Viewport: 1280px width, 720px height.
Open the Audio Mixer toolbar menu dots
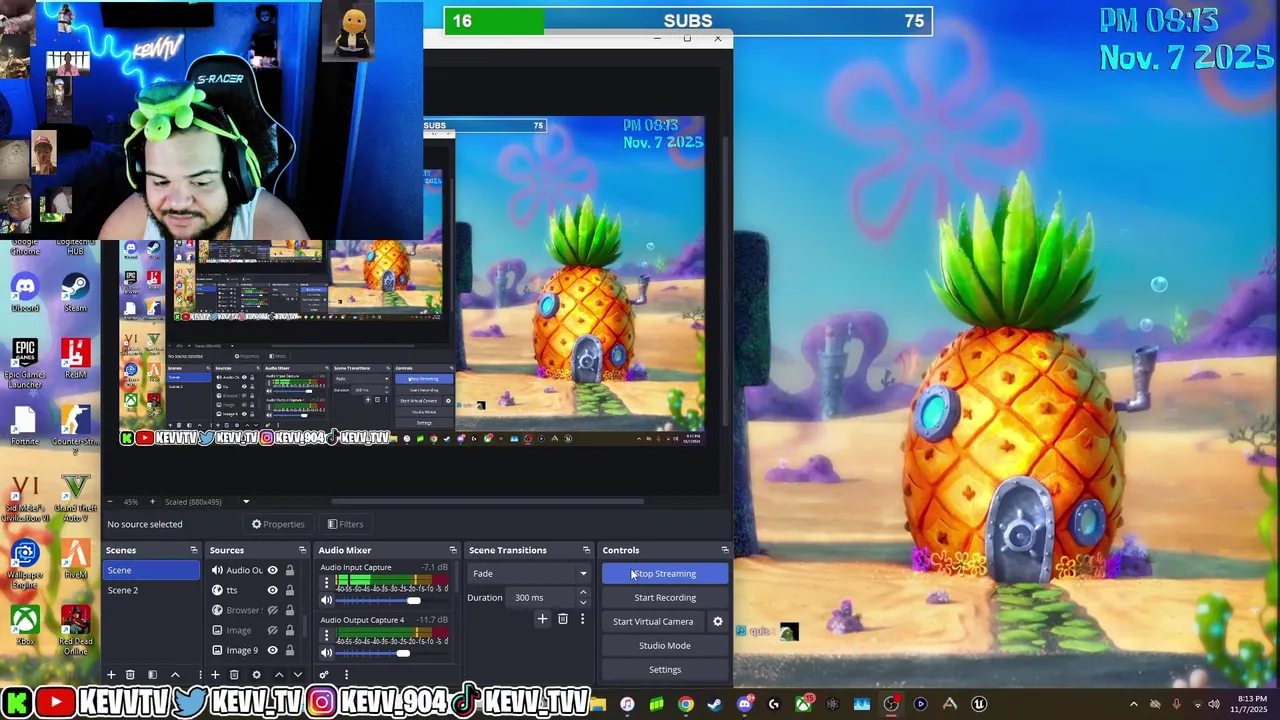click(346, 675)
